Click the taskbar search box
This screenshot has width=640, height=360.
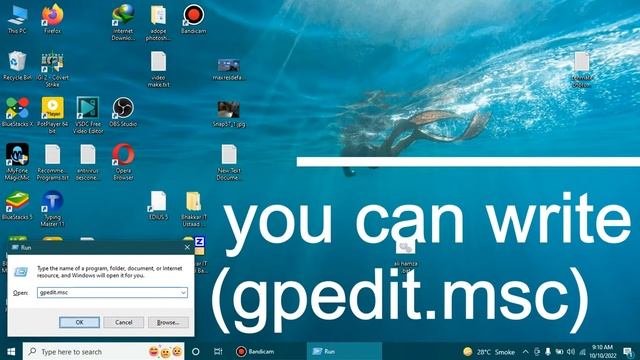[104, 351]
